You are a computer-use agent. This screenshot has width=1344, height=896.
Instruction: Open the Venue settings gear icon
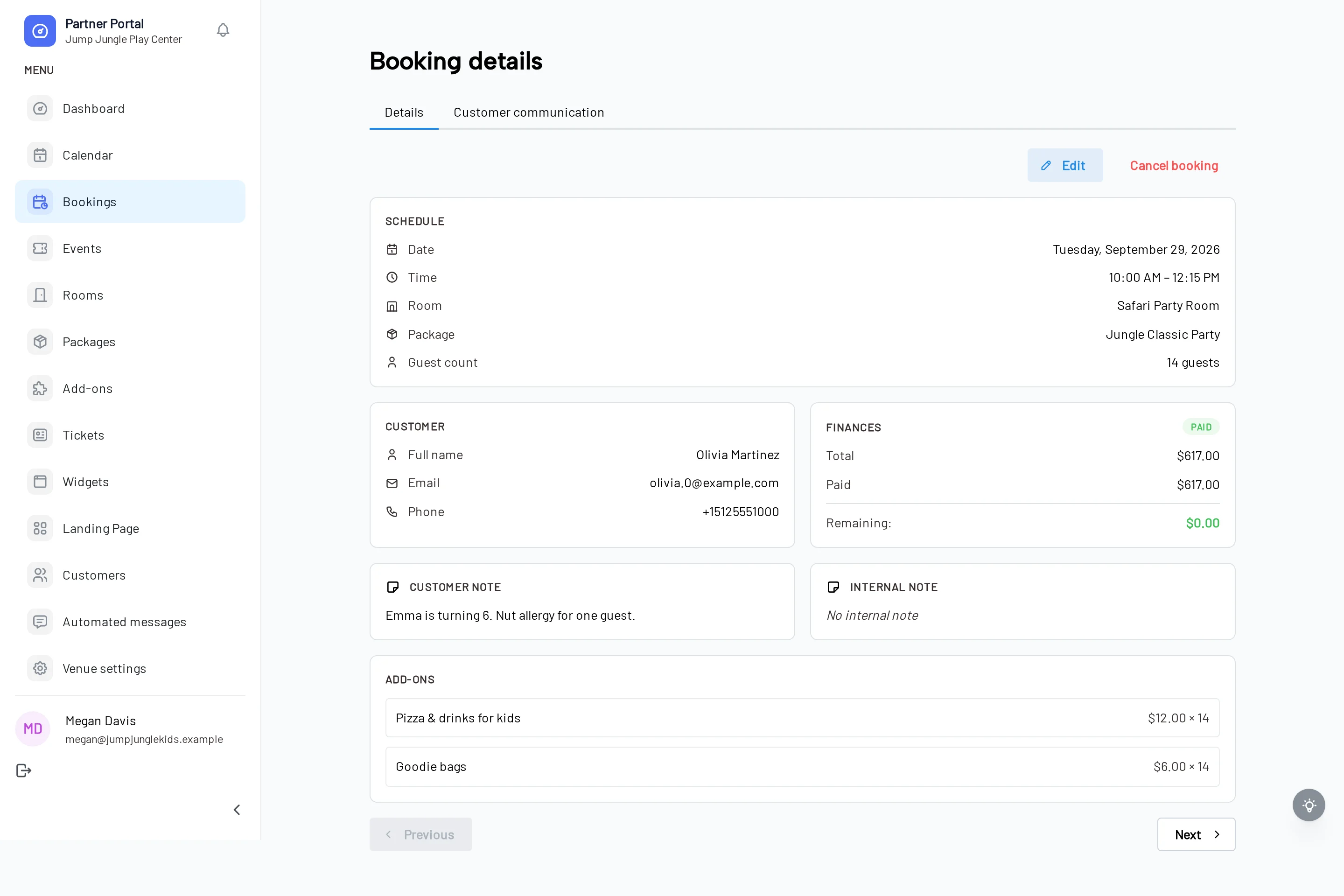(40, 669)
